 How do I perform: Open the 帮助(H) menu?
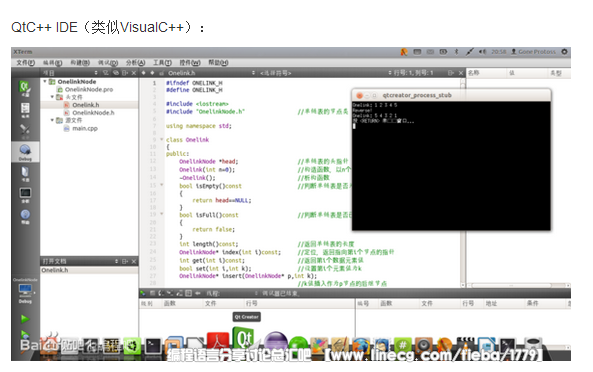click(x=218, y=62)
